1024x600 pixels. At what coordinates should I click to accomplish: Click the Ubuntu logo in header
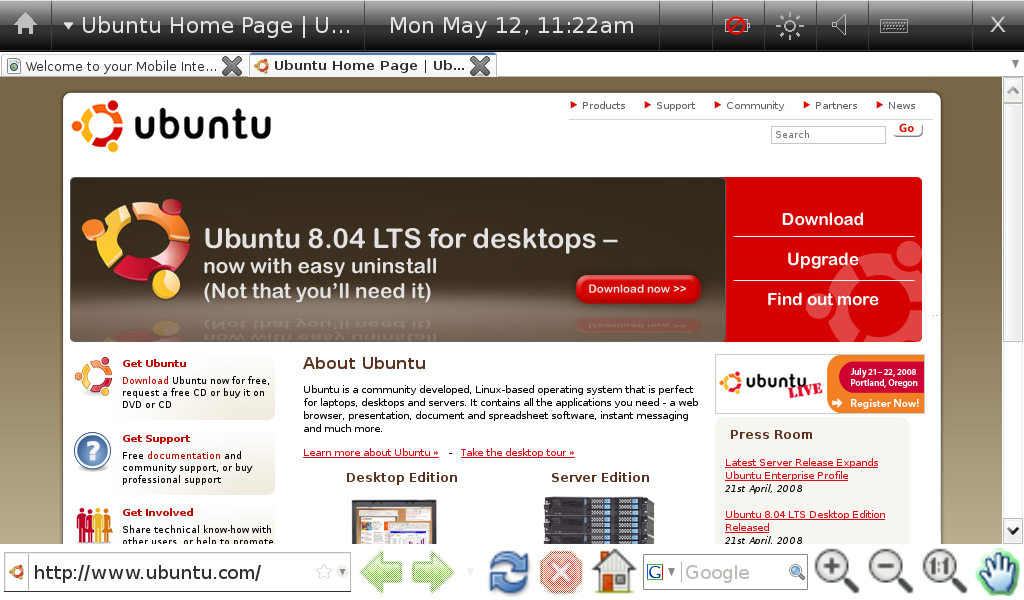point(172,125)
